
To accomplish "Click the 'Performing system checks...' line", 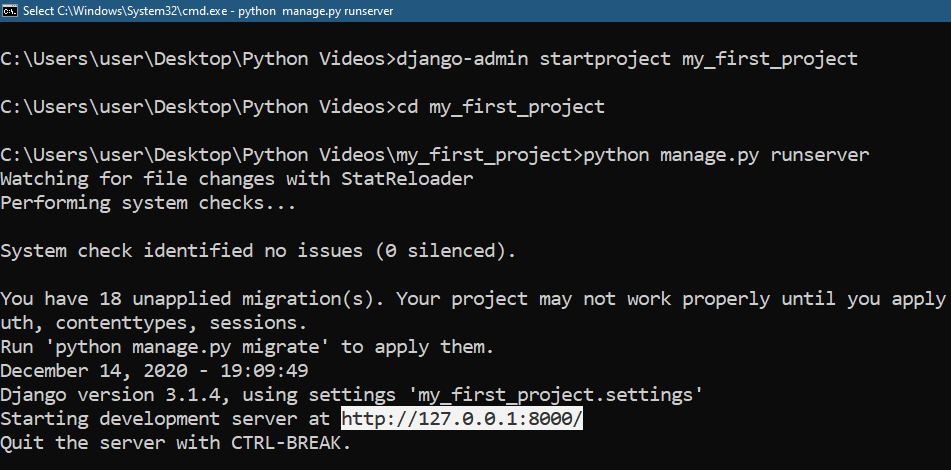I will (148, 203).
